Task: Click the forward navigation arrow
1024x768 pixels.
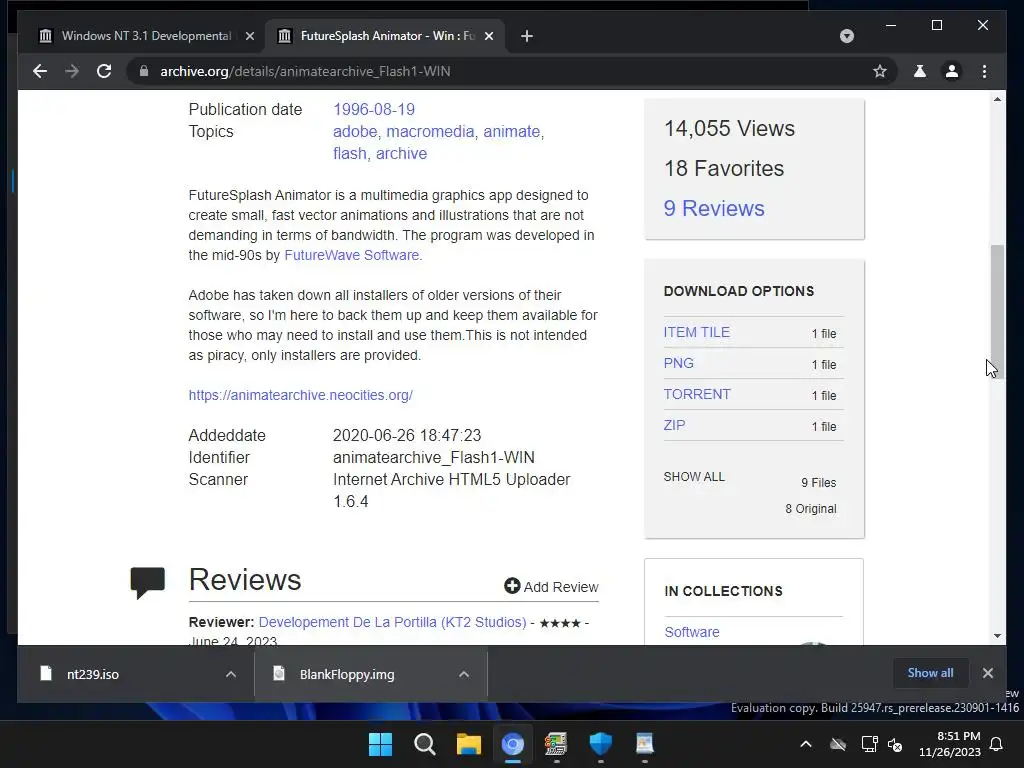Action: 72,71
